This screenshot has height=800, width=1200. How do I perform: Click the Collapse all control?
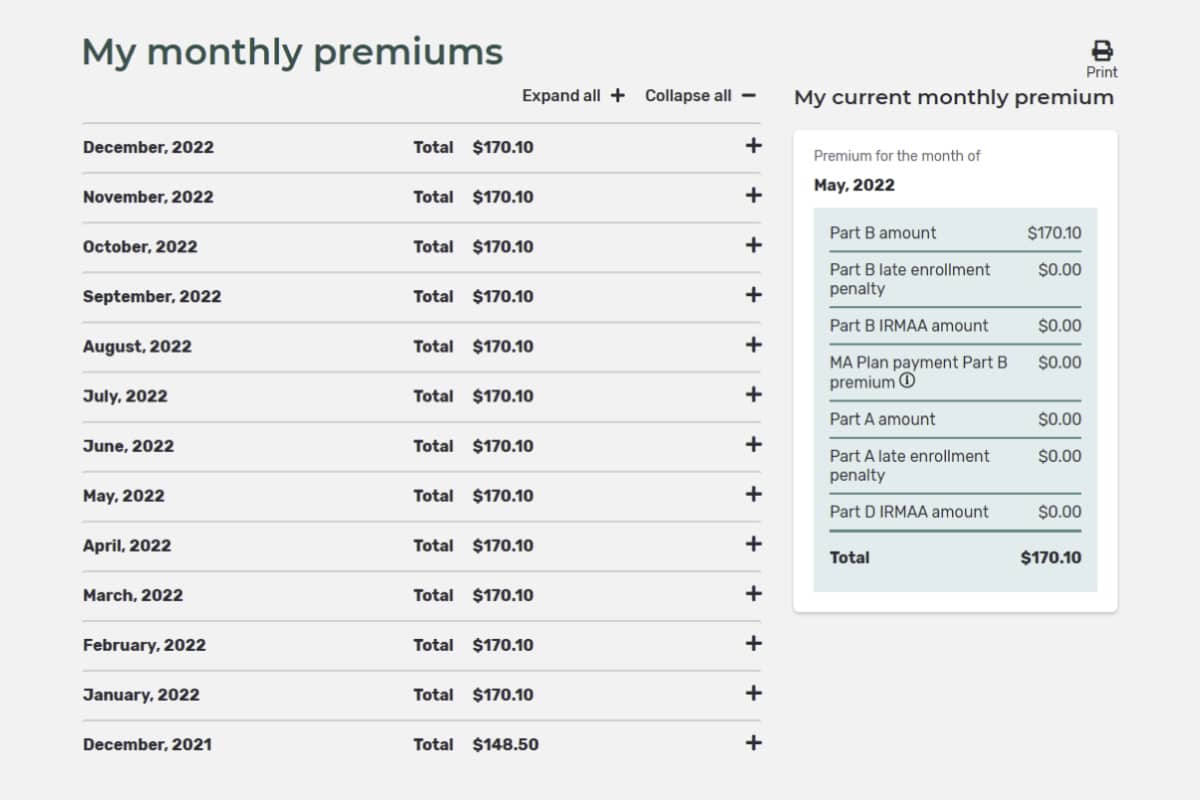[x=699, y=95]
